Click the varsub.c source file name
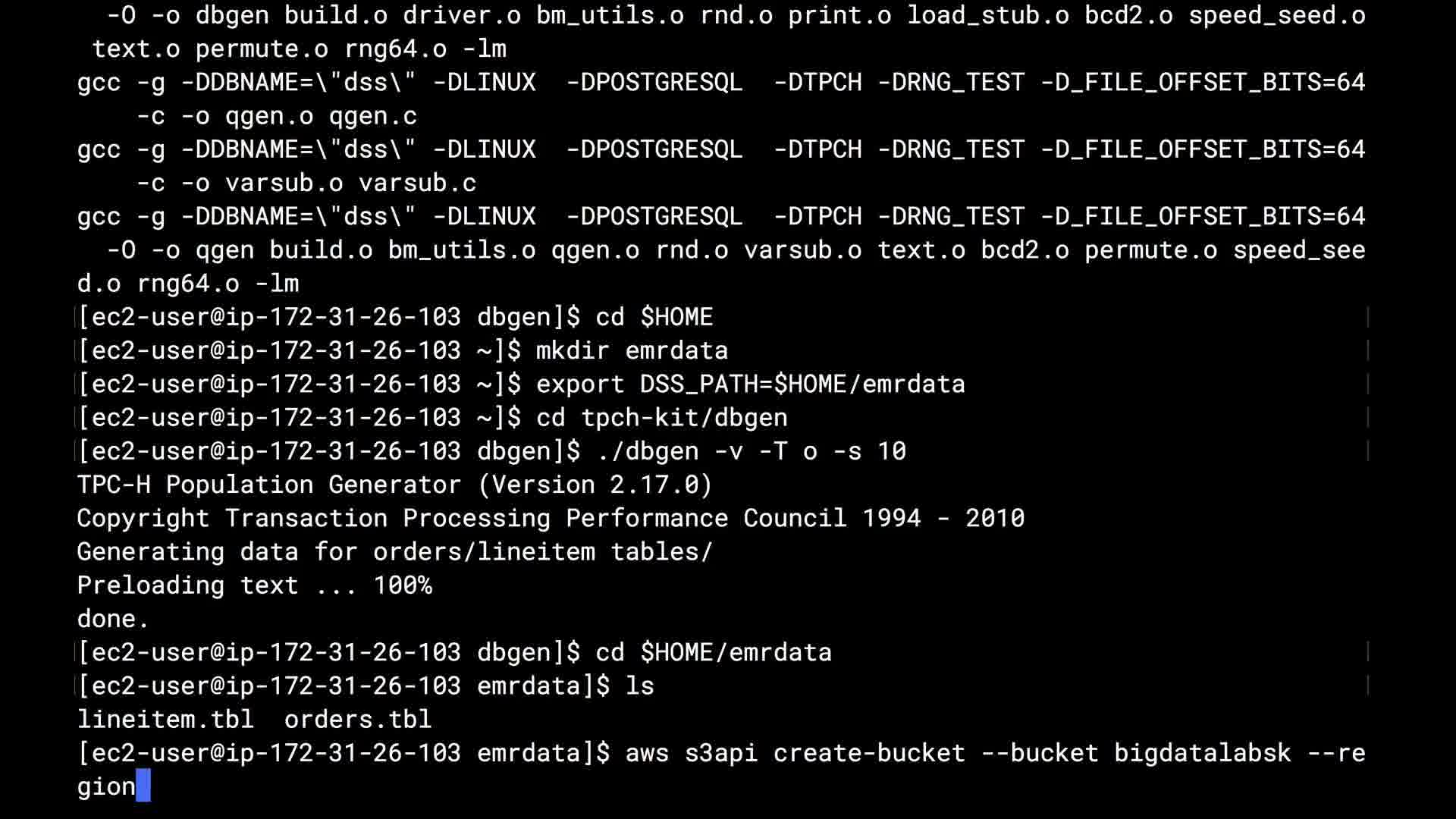The width and height of the screenshot is (1456, 819). pyautogui.click(x=417, y=183)
